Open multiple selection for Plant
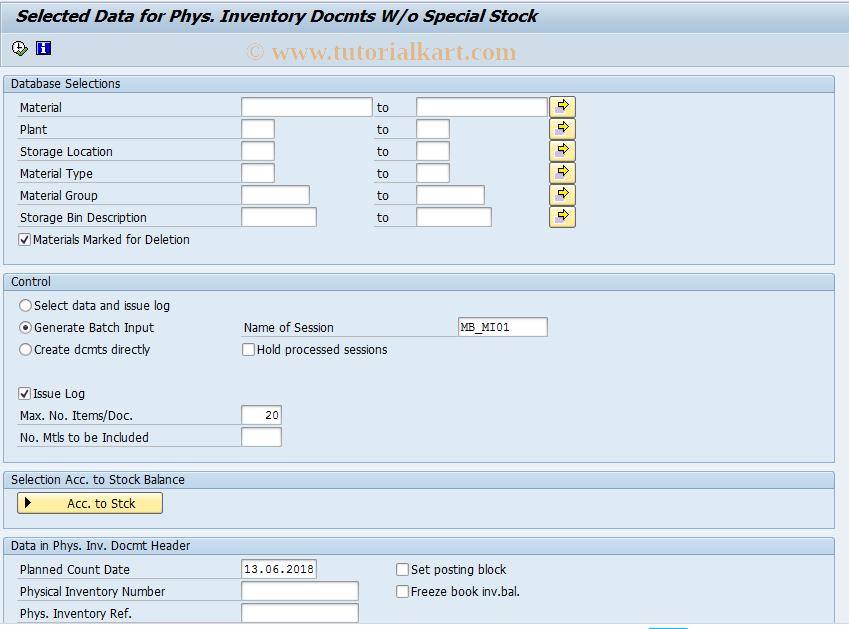 tap(563, 129)
